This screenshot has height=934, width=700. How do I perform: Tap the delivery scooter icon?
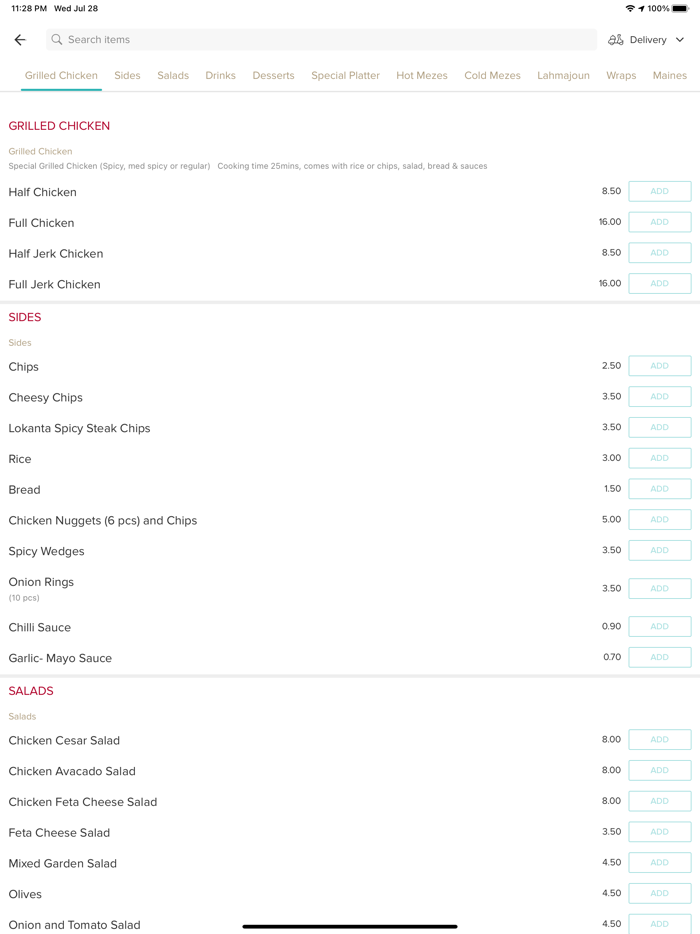(616, 40)
